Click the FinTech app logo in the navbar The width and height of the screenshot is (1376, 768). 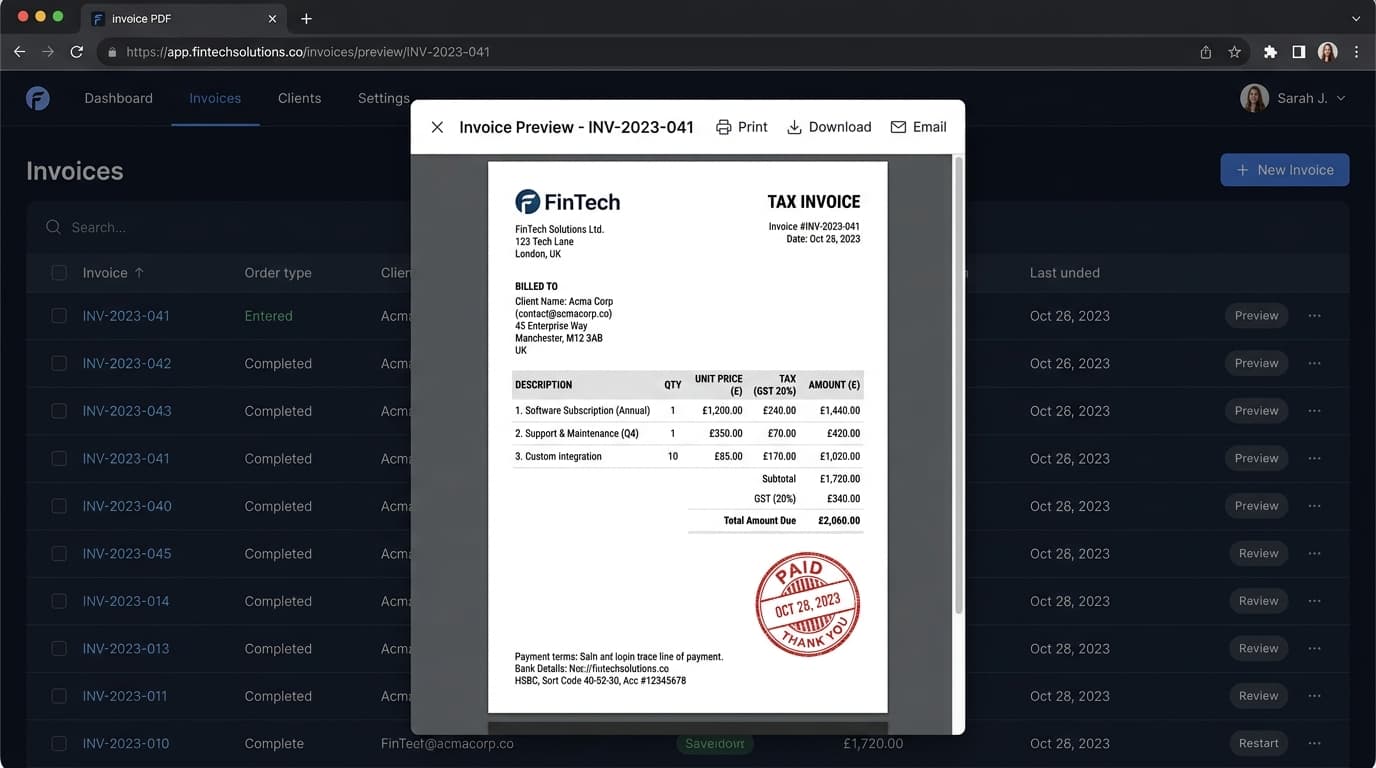38,98
